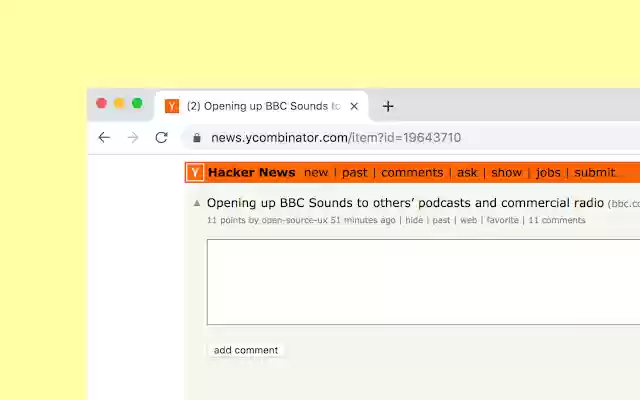Click the browser back arrow

[104, 138]
